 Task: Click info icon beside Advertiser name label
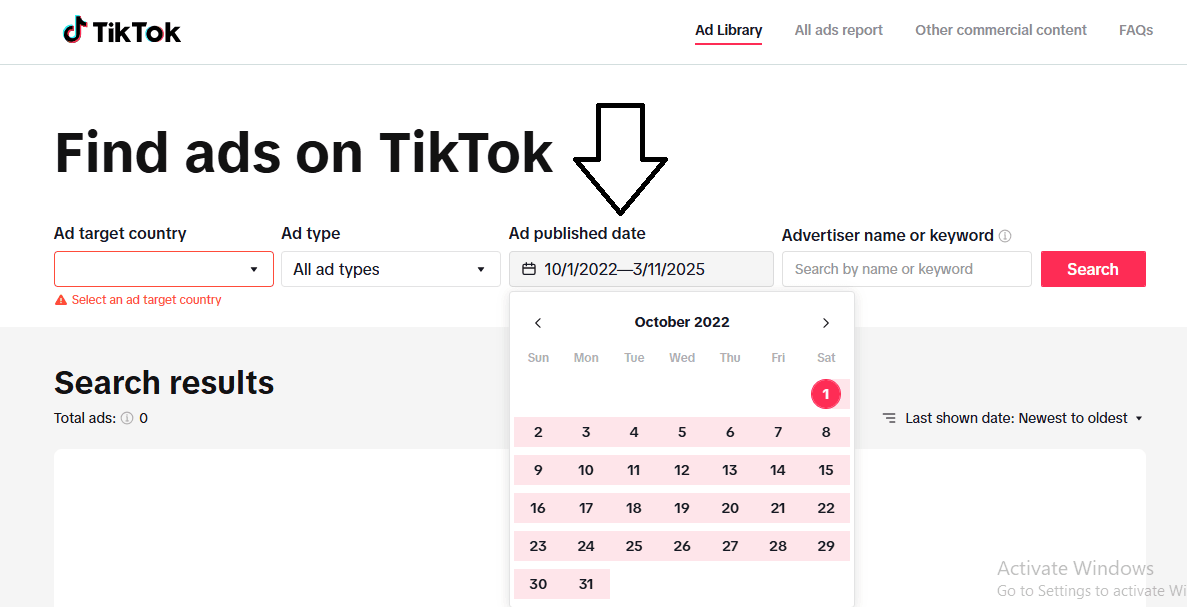point(1005,236)
